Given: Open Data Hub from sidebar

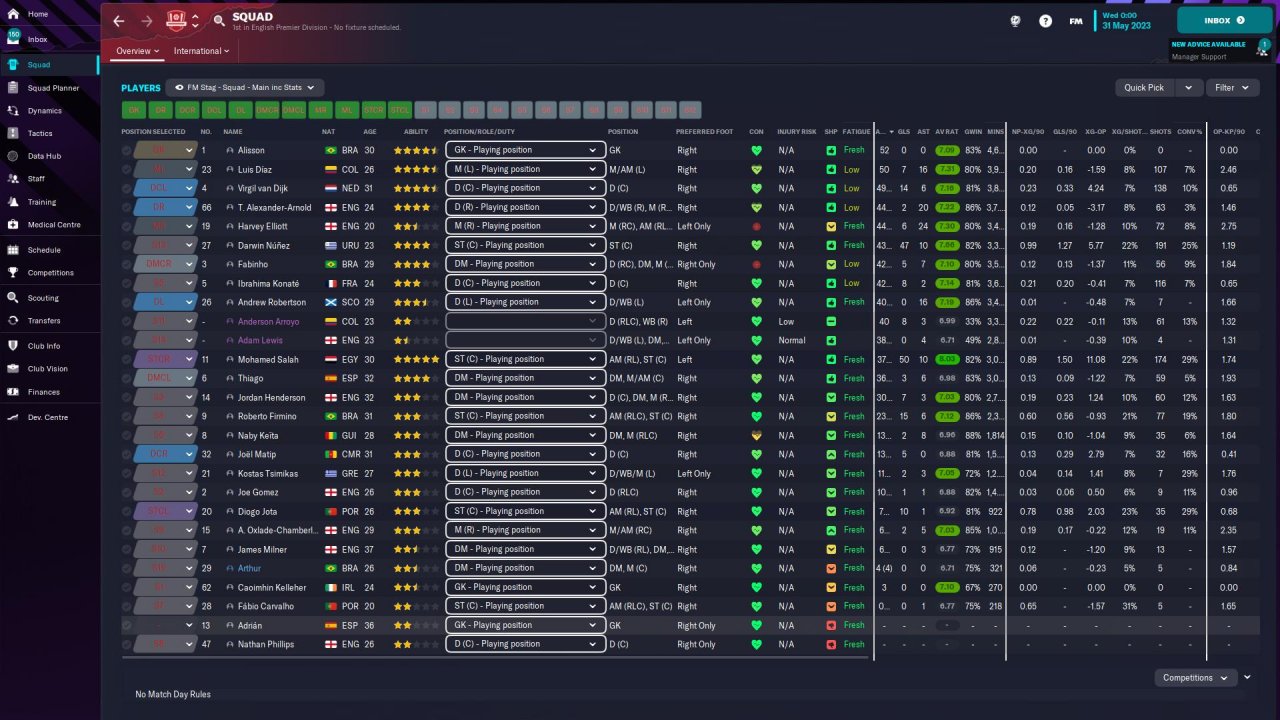Looking at the screenshot, I should [44, 156].
